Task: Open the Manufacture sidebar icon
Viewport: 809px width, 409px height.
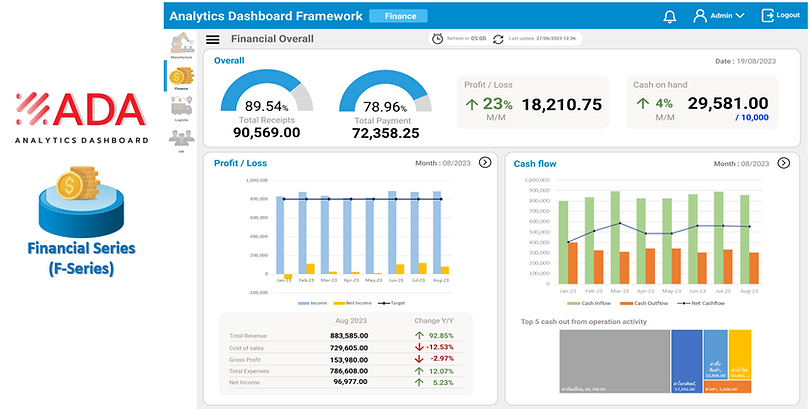Action: [182, 45]
